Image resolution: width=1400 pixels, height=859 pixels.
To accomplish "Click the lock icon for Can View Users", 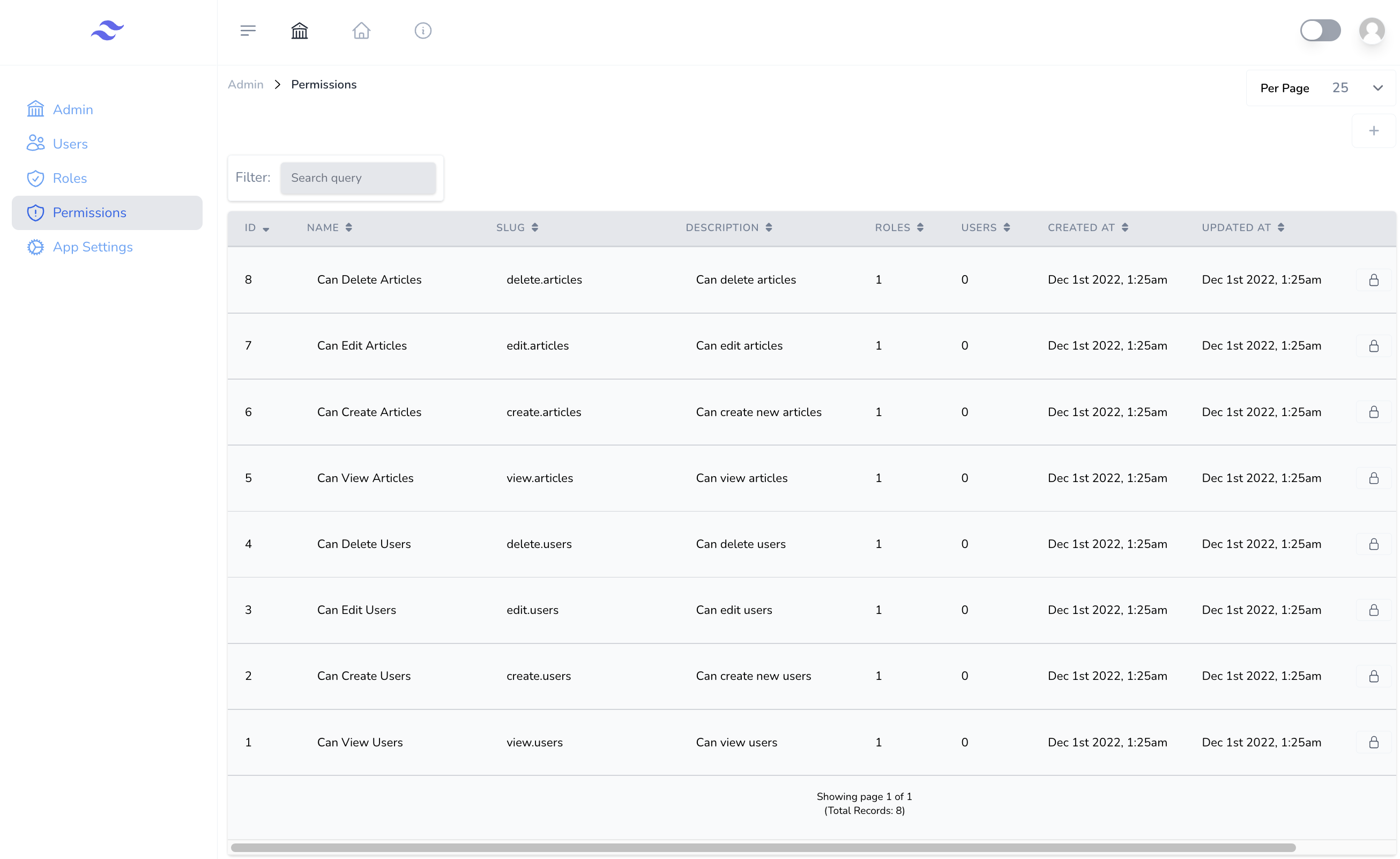I will (x=1373, y=742).
